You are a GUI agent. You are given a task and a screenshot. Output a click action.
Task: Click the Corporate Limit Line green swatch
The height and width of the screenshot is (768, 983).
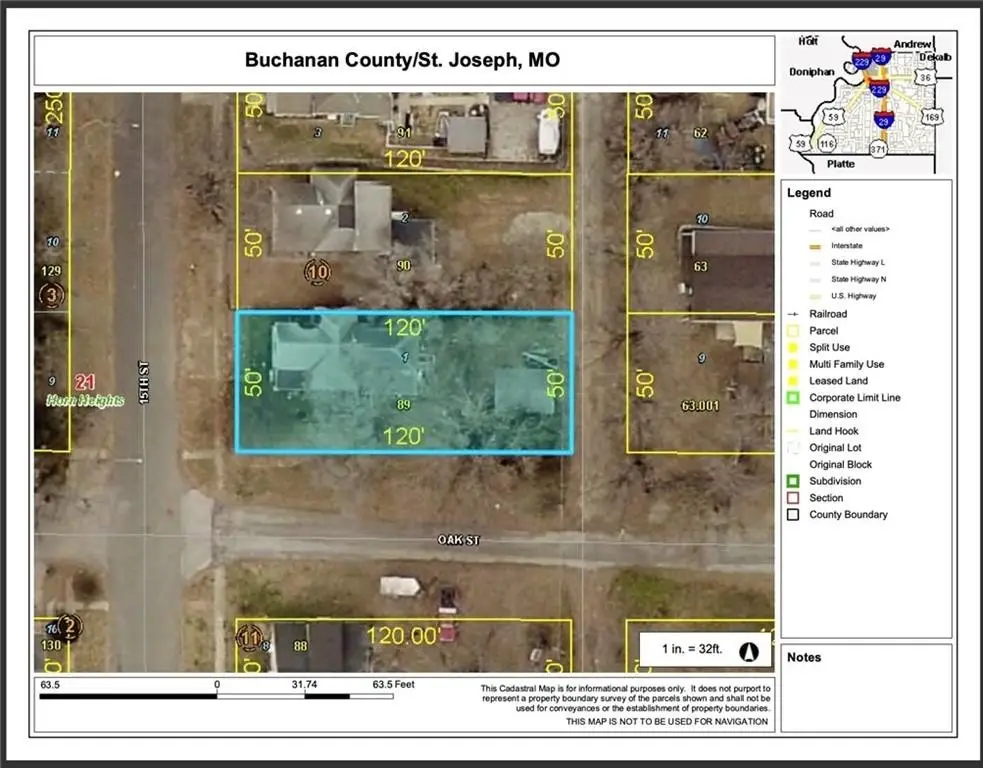click(x=792, y=398)
